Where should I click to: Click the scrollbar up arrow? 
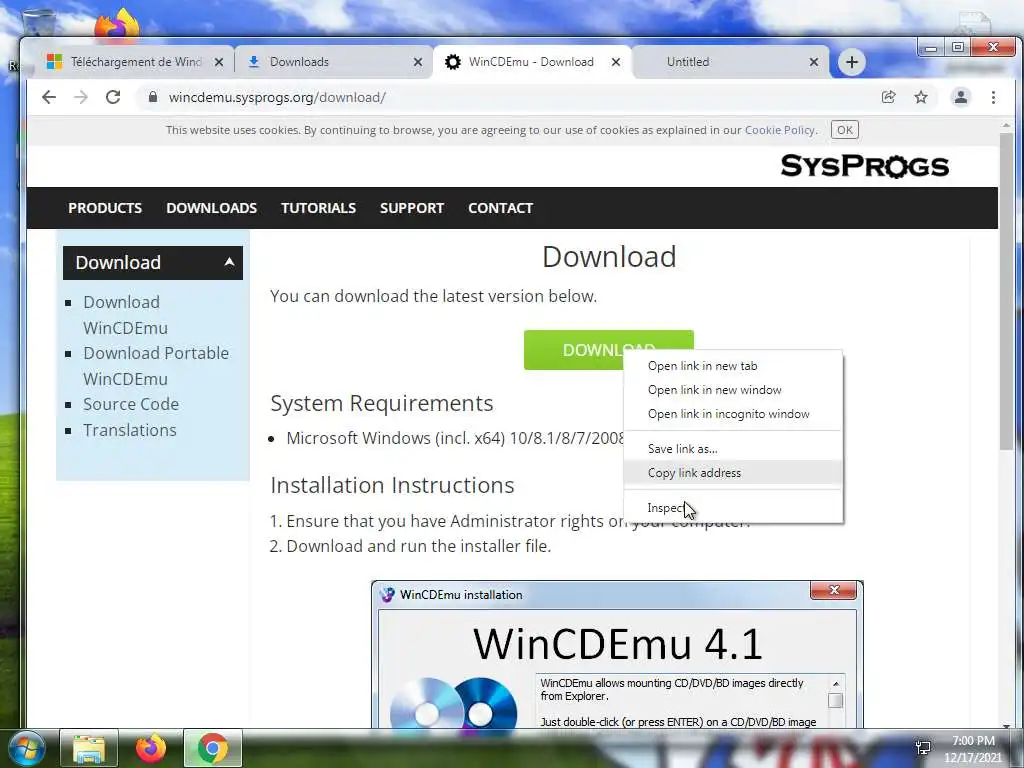click(1006, 124)
